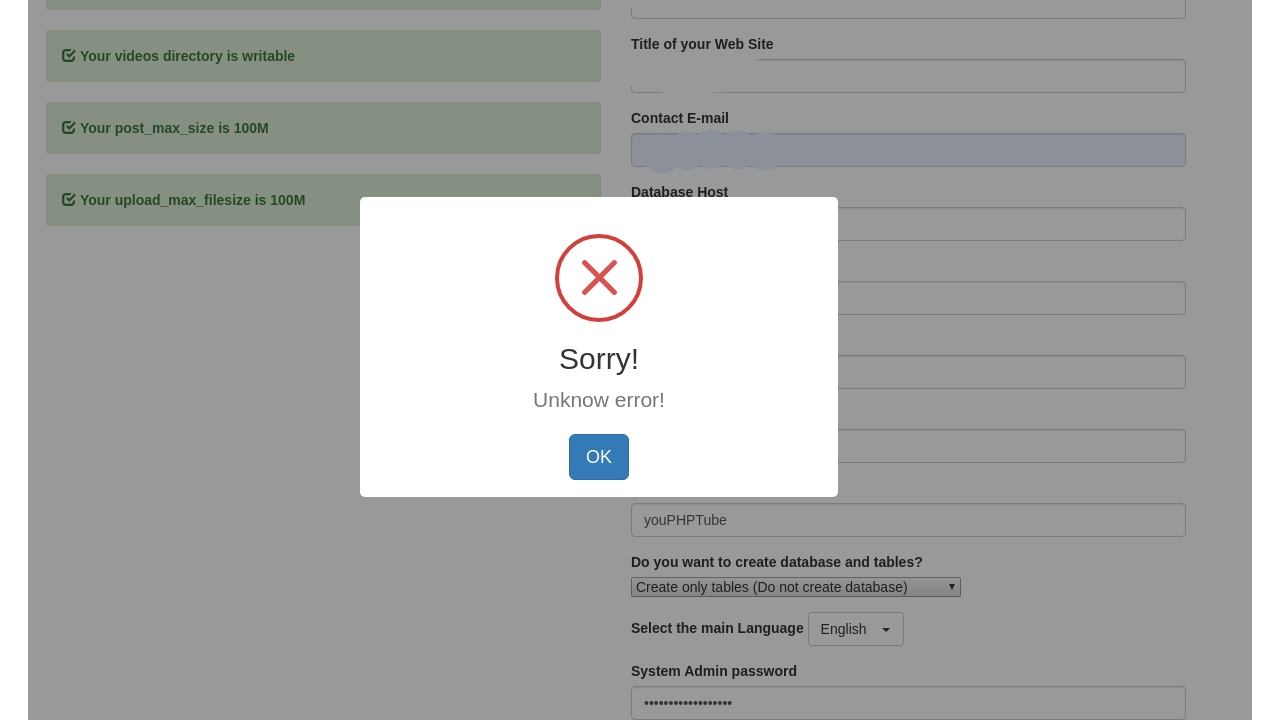This screenshot has width=1280, height=720.
Task: Click the check icon beside upload_max_filesize message
Action: 69,200
